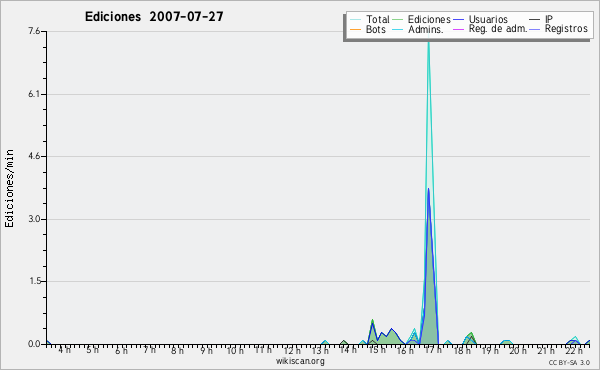This screenshot has height=370, width=600.
Task: Click the 'CC BY-SA 3.0' license text
Action: click(569, 362)
